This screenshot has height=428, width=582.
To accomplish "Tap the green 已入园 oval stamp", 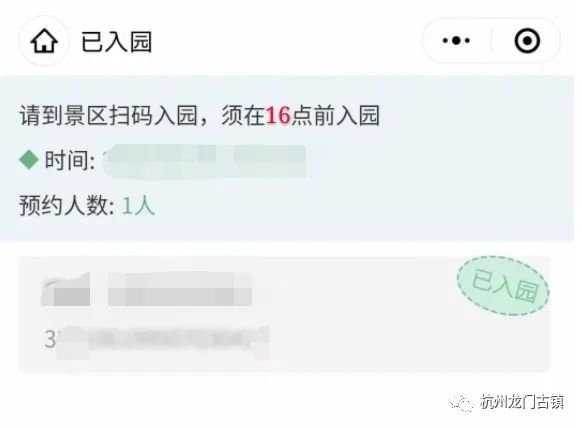I will pyautogui.click(x=503, y=285).
